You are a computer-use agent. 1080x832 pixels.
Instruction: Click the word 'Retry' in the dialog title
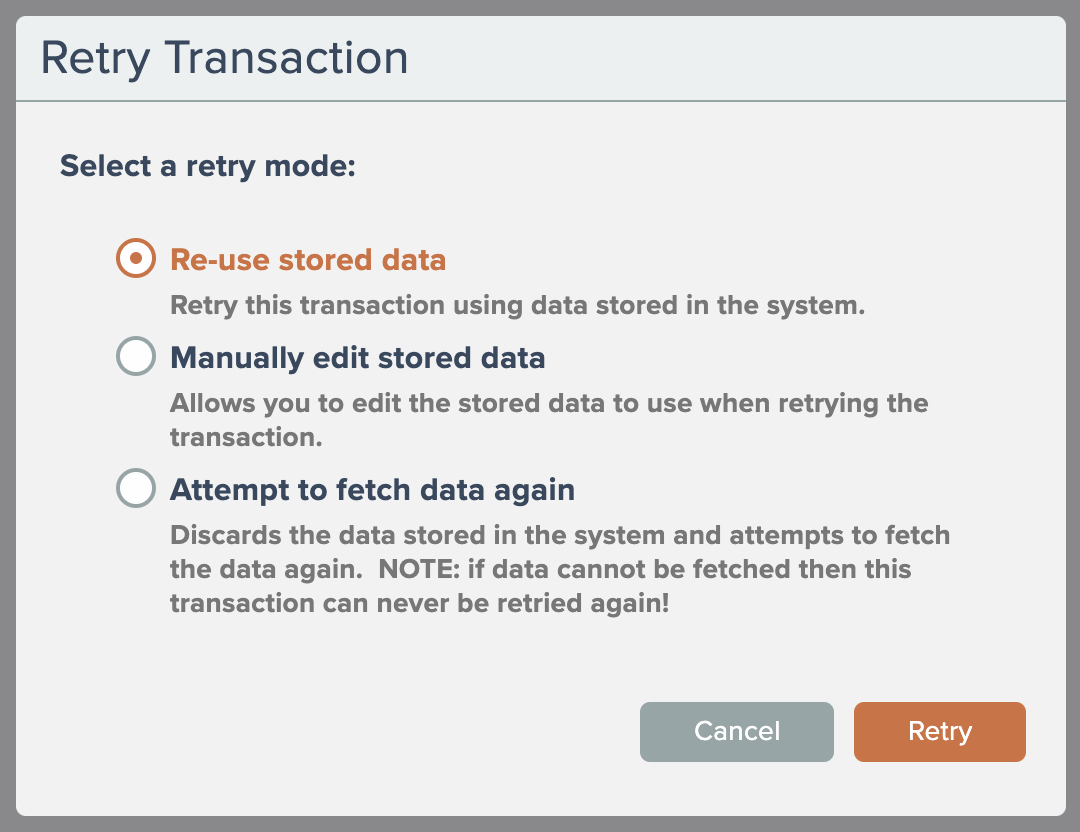pyautogui.click(x=95, y=58)
